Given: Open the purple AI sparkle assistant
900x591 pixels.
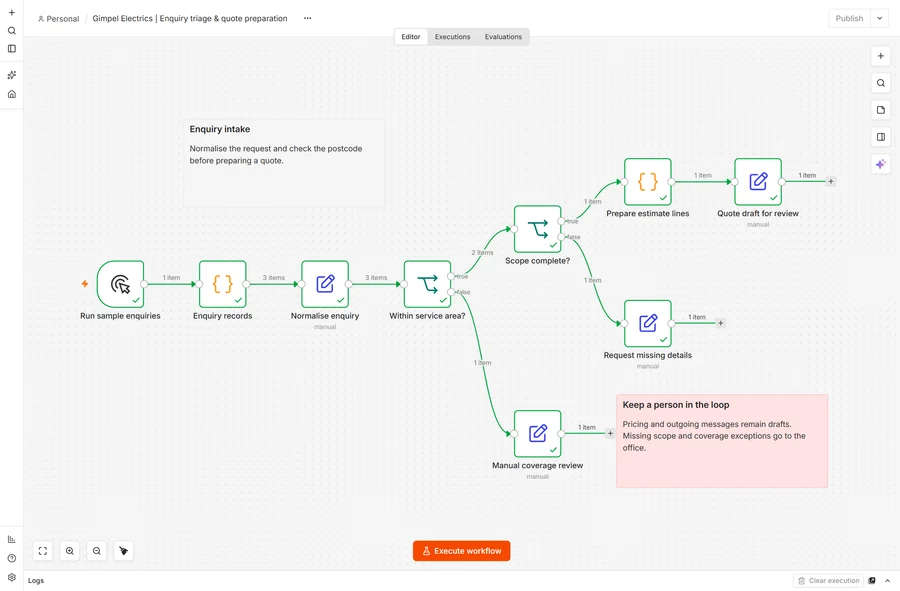Looking at the screenshot, I should click(880, 164).
